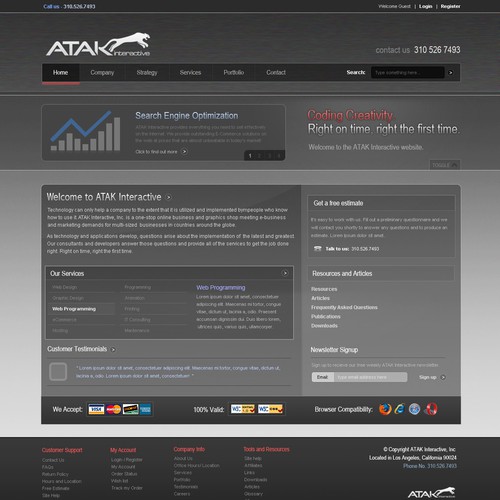Viewport: 500px width, 500px height.
Task: Click arrow beside 'Click to find out more'
Action: point(184,152)
